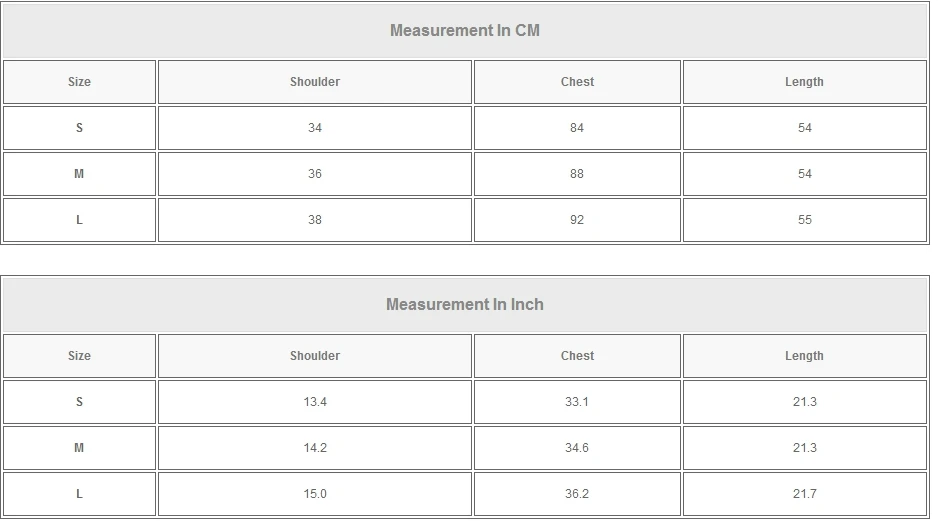The image size is (938, 521).
Task: Click the size S cell in the Inch table
Action: 79,402
